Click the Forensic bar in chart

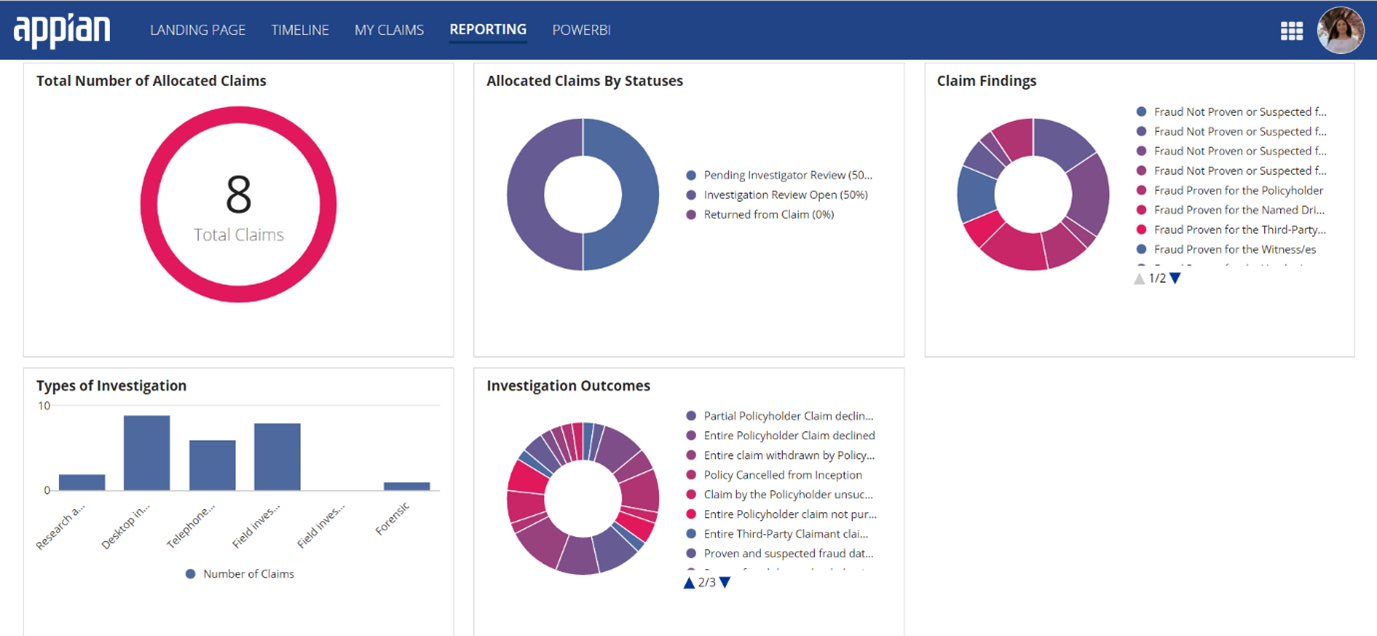[x=407, y=486]
